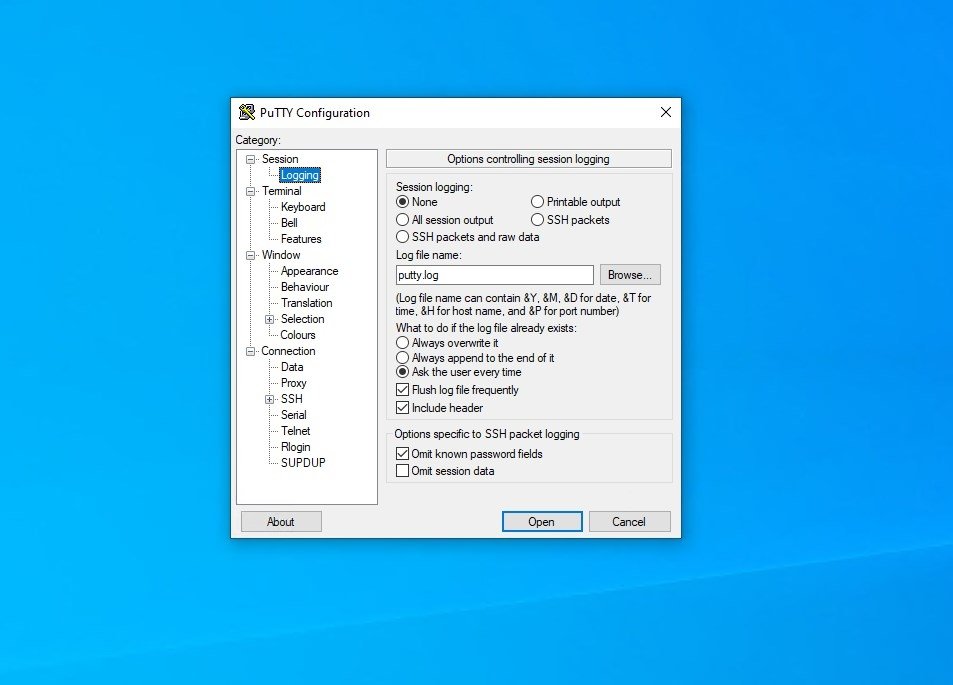The image size is (953, 685).
Task: Click Open to start the session
Action: 542,521
